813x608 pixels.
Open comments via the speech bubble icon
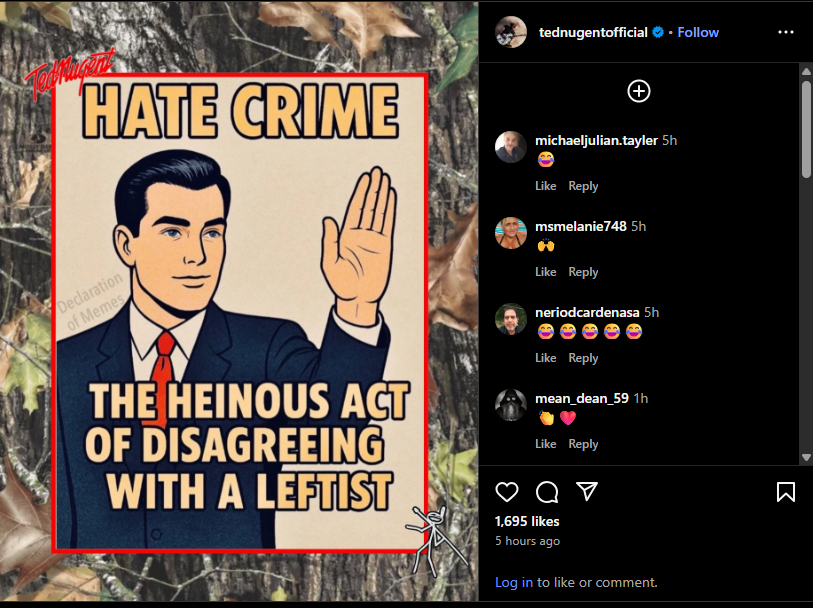tap(547, 491)
